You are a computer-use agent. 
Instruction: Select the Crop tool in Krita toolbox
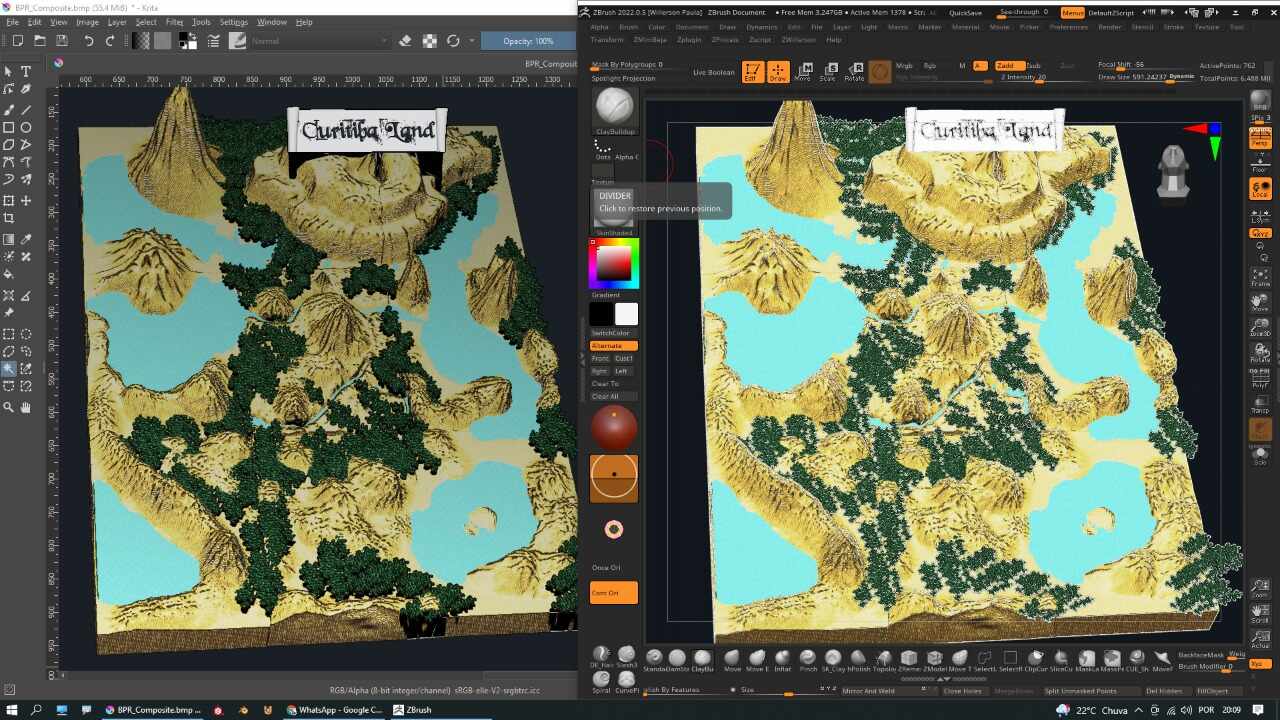pyautogui.click(x=9, y=218)
